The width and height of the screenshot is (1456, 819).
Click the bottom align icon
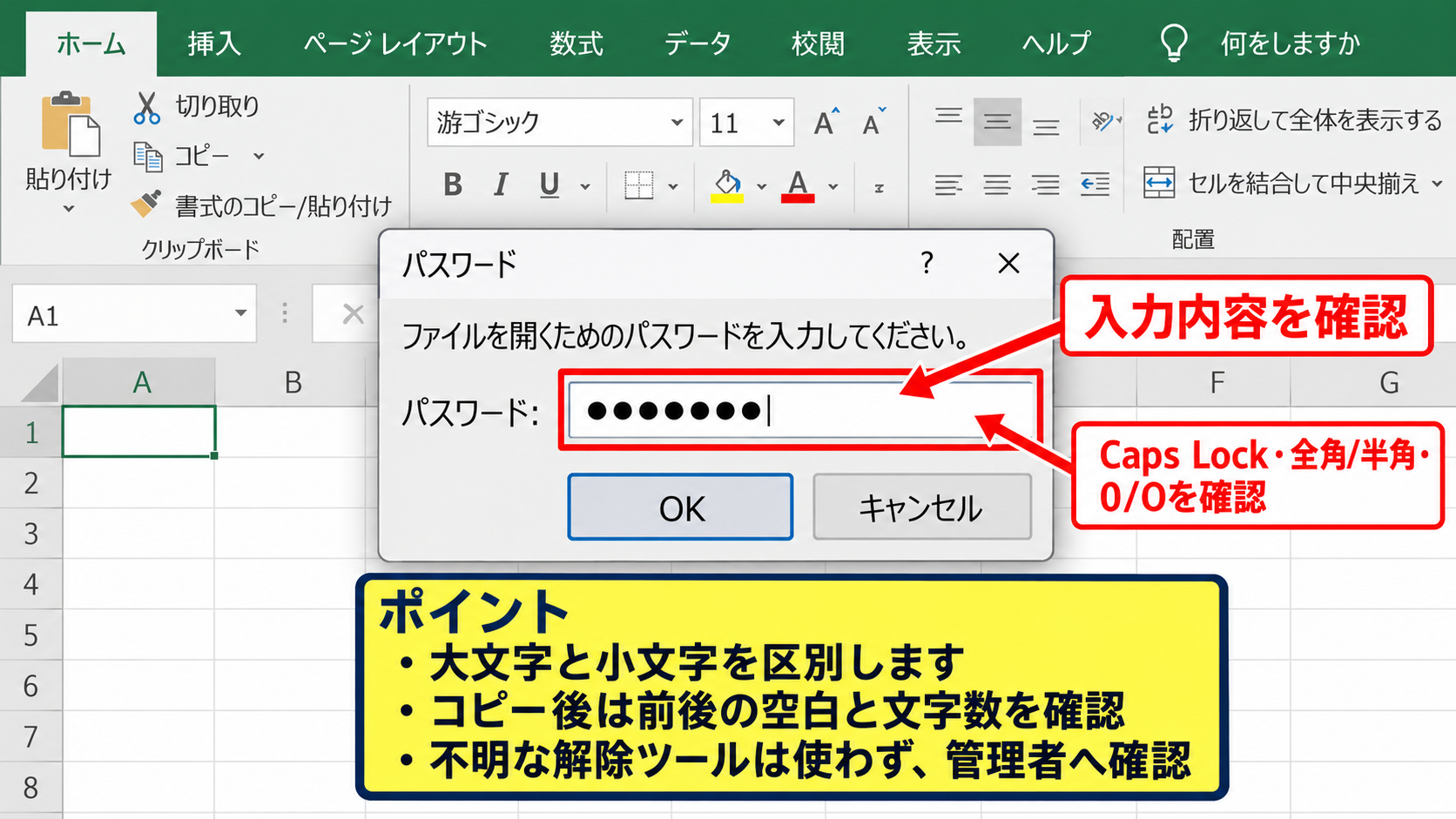coord(1046,126)
